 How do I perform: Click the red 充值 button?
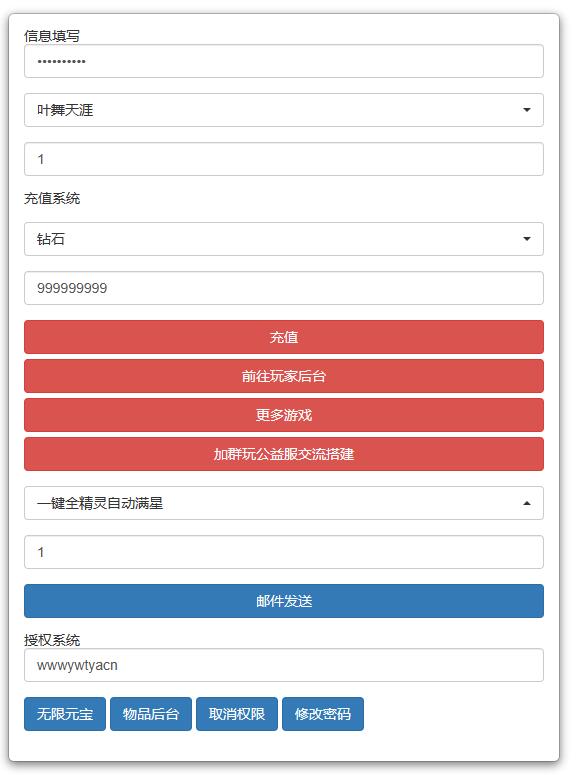pyautogui.click(x=284, y=337)
